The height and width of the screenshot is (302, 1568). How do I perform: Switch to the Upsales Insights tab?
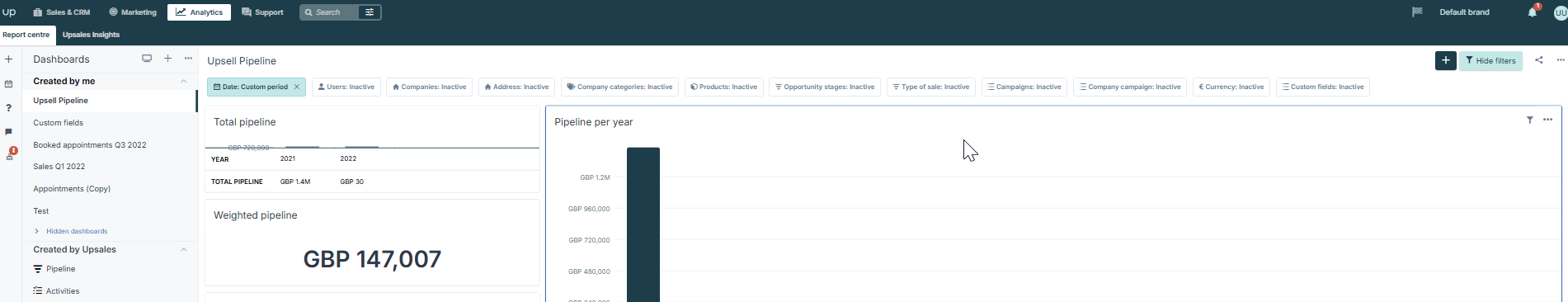91,35
